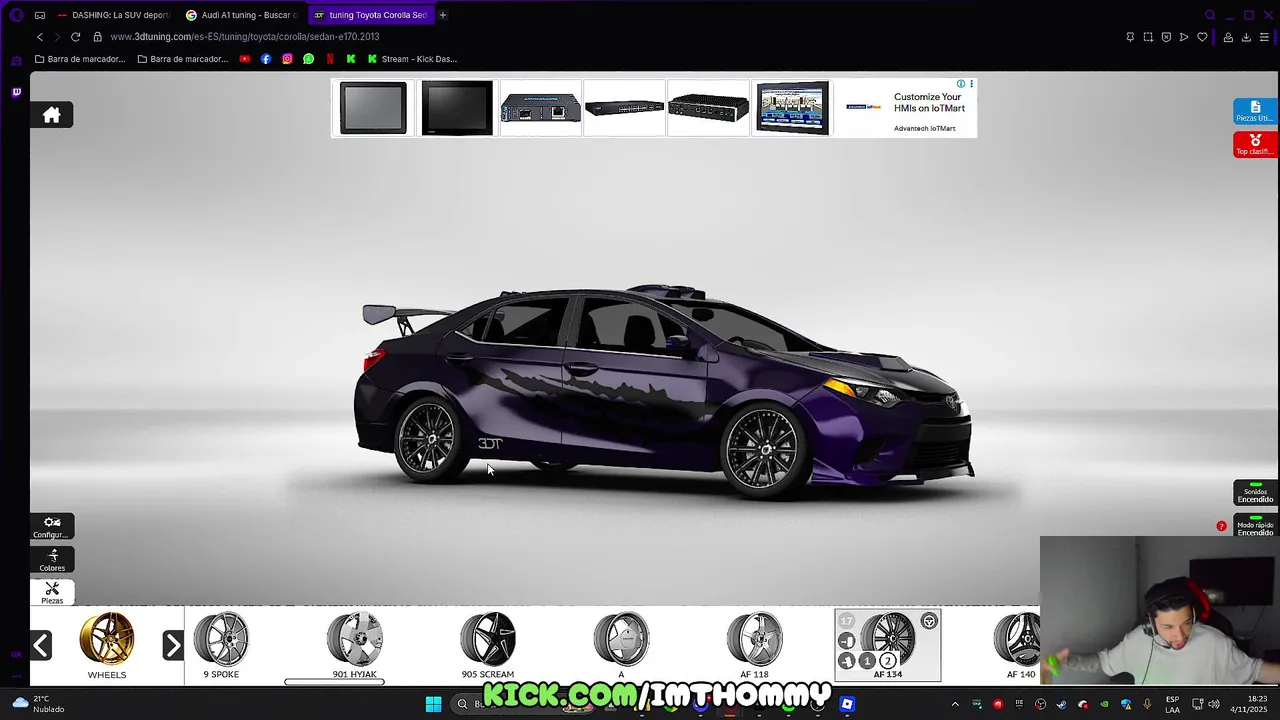Screen dimensions: 1280x720
Task: Open the Piezas Utilizadas blue button
Action: point(1255,111)
